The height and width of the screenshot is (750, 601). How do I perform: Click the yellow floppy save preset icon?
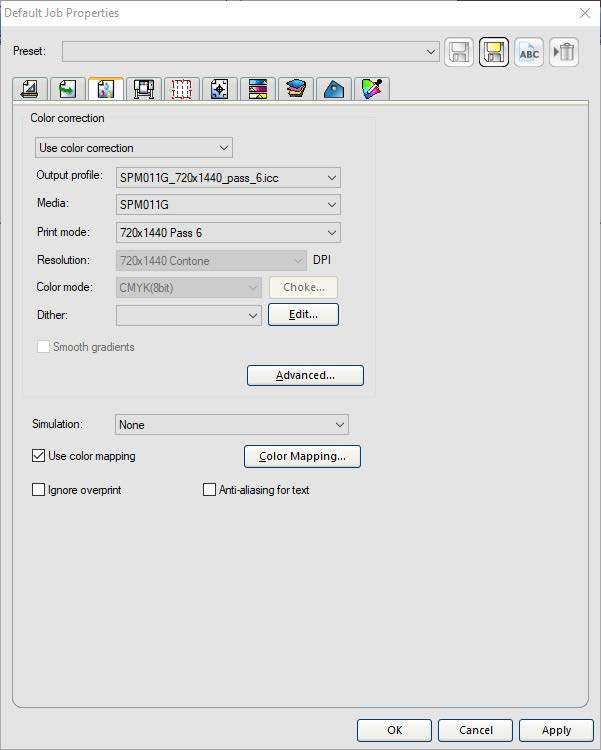(x=494, y=52)
